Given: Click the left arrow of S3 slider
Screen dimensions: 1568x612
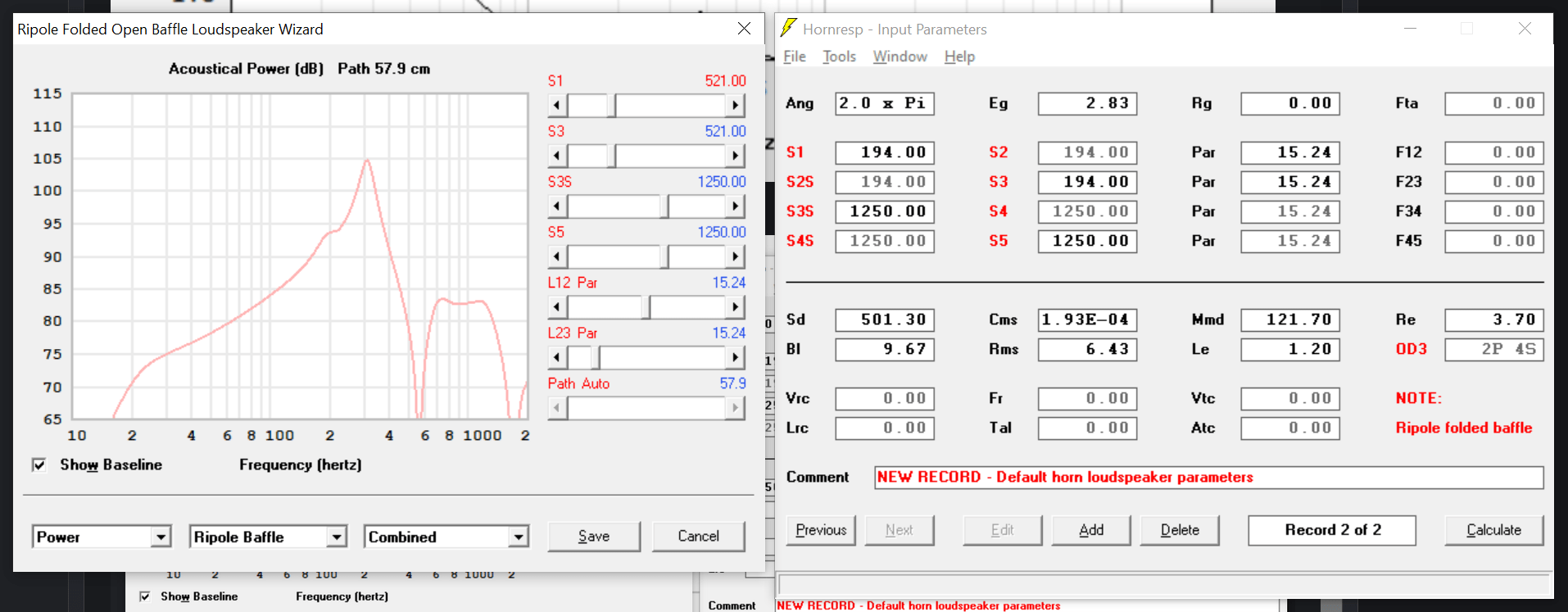Looking at the screenshot, I should click(x=557, y=156).
